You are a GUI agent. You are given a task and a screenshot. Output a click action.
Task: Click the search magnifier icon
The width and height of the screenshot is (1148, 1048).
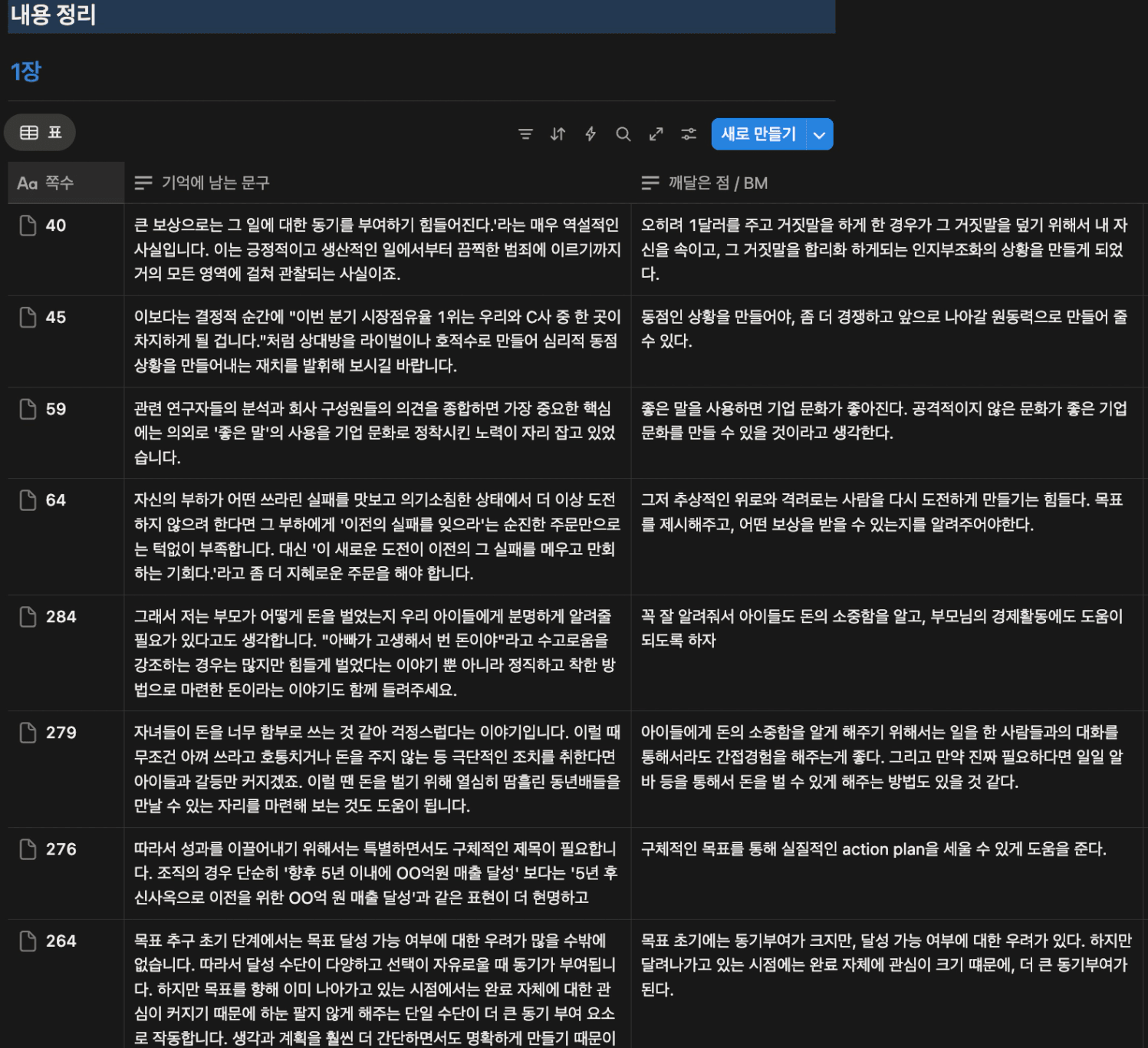point(623,134)
